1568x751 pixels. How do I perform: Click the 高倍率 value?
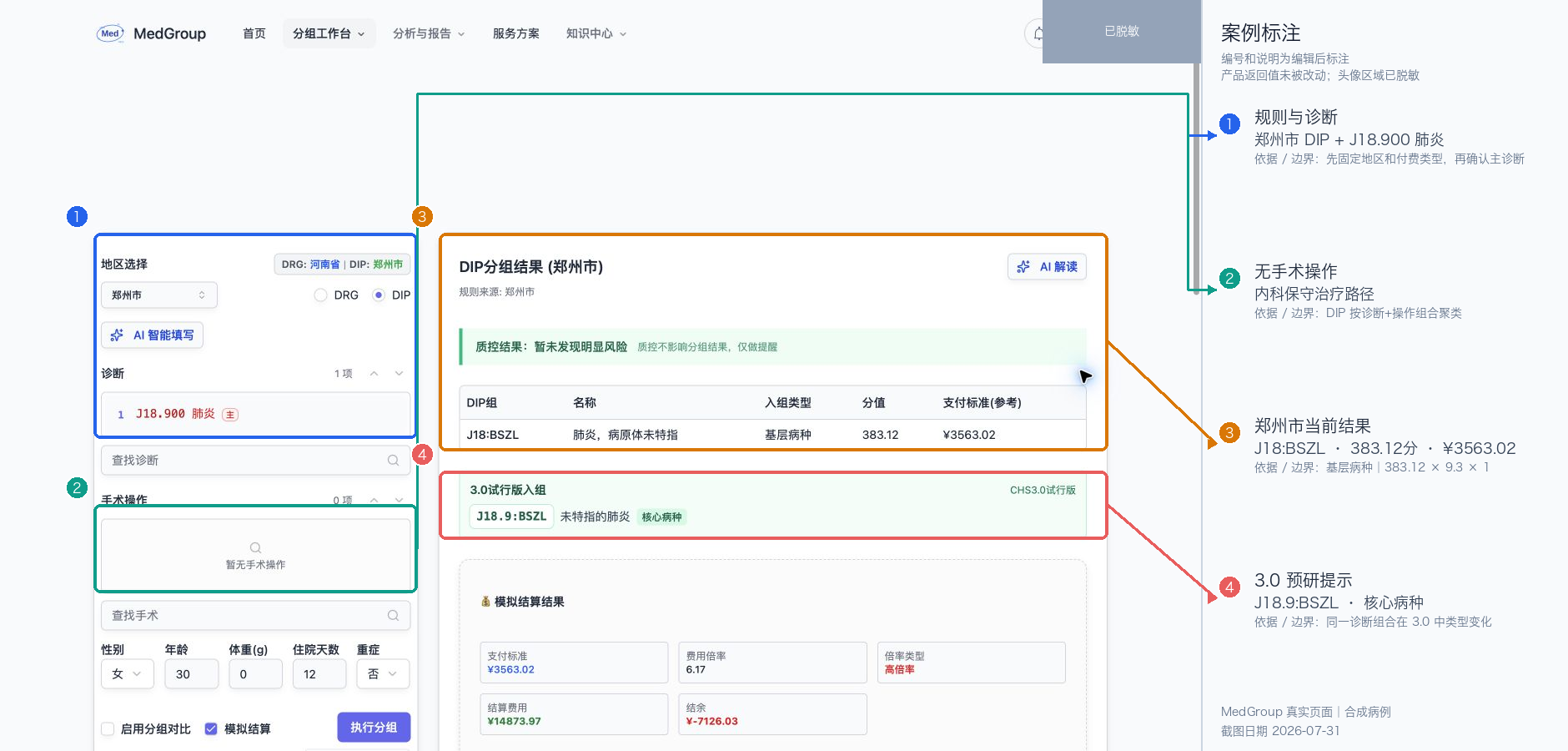point(899,670)
